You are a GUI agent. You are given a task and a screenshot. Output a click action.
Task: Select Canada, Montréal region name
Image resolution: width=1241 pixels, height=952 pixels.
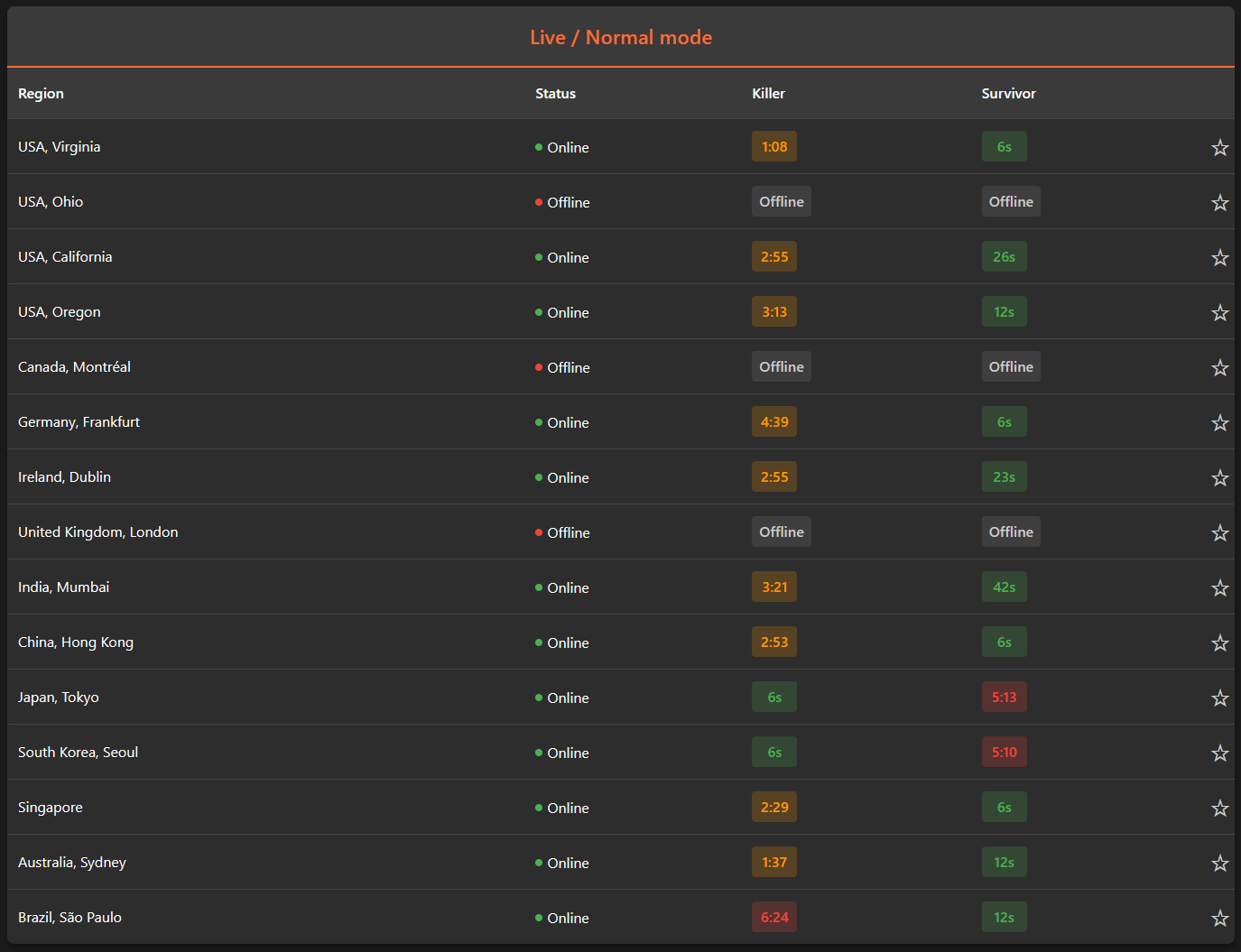(74, 367)
